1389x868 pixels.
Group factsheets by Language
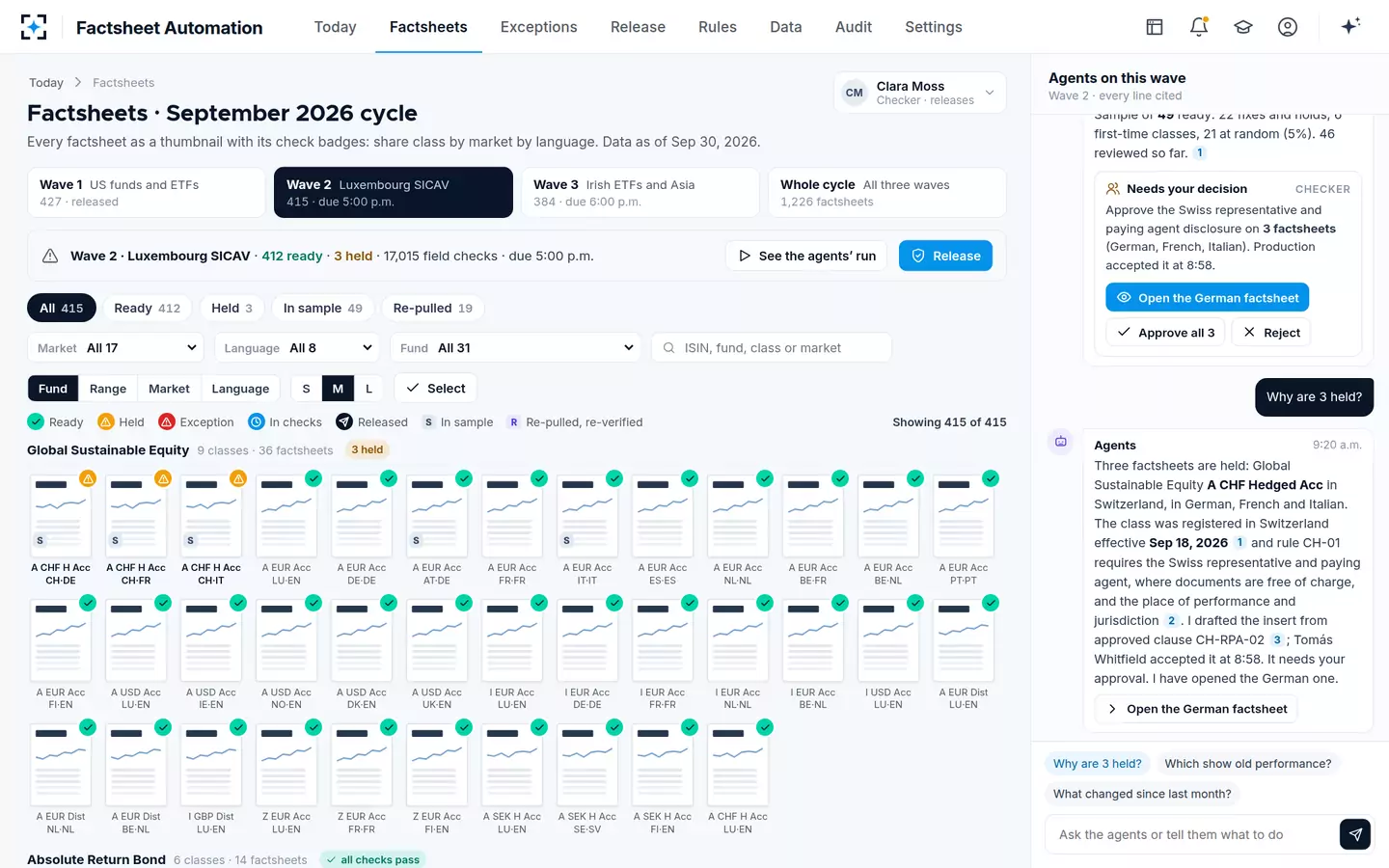pos(240,389)
